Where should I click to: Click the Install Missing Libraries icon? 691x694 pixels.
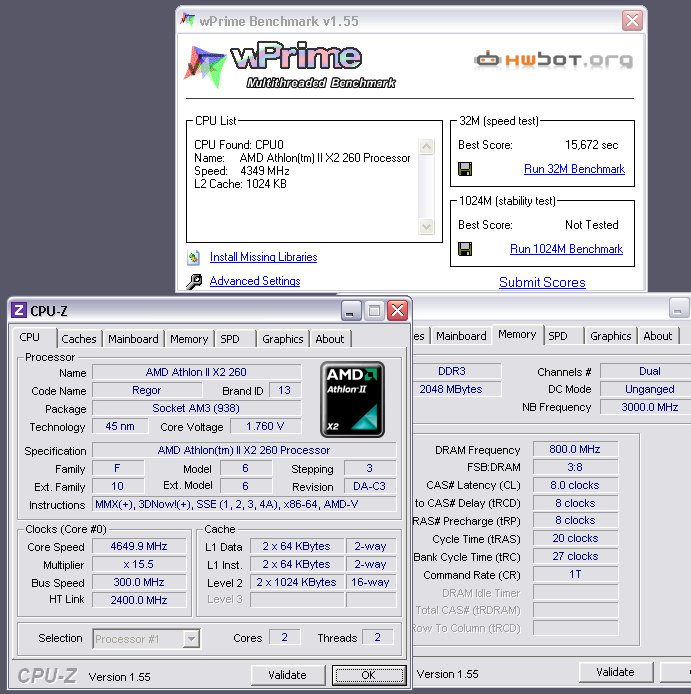(193, 258)
